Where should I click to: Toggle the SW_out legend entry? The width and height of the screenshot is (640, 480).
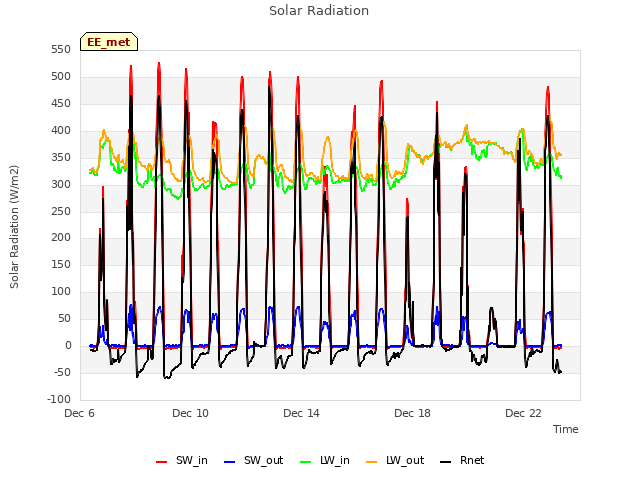click(x=253, y=460)
